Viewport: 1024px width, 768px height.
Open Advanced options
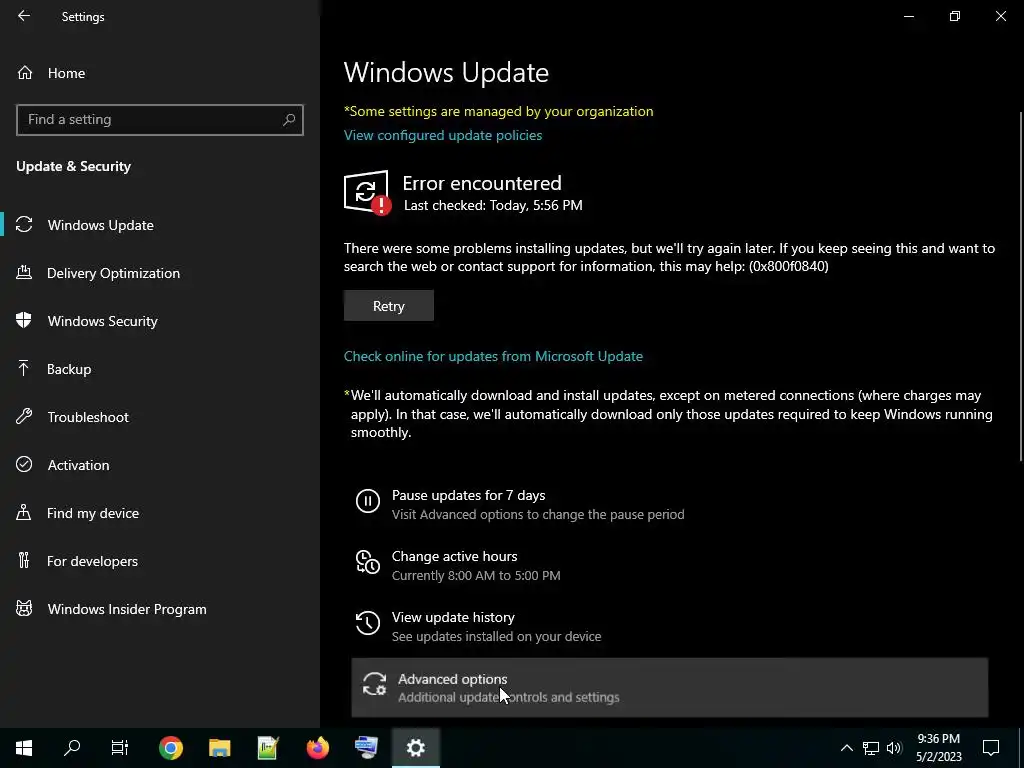[x=669, y=688]
